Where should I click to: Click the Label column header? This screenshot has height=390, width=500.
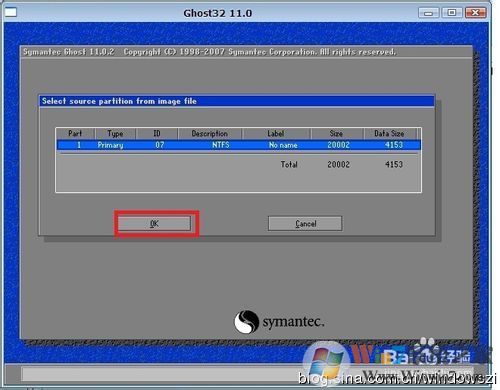[x=276, y=133]
